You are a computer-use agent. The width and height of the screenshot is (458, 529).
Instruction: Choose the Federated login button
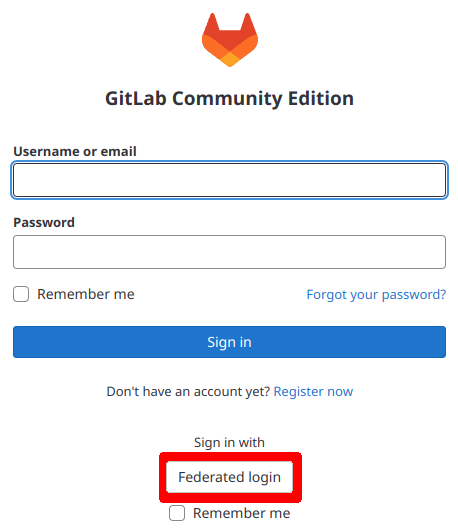point(229,477)
